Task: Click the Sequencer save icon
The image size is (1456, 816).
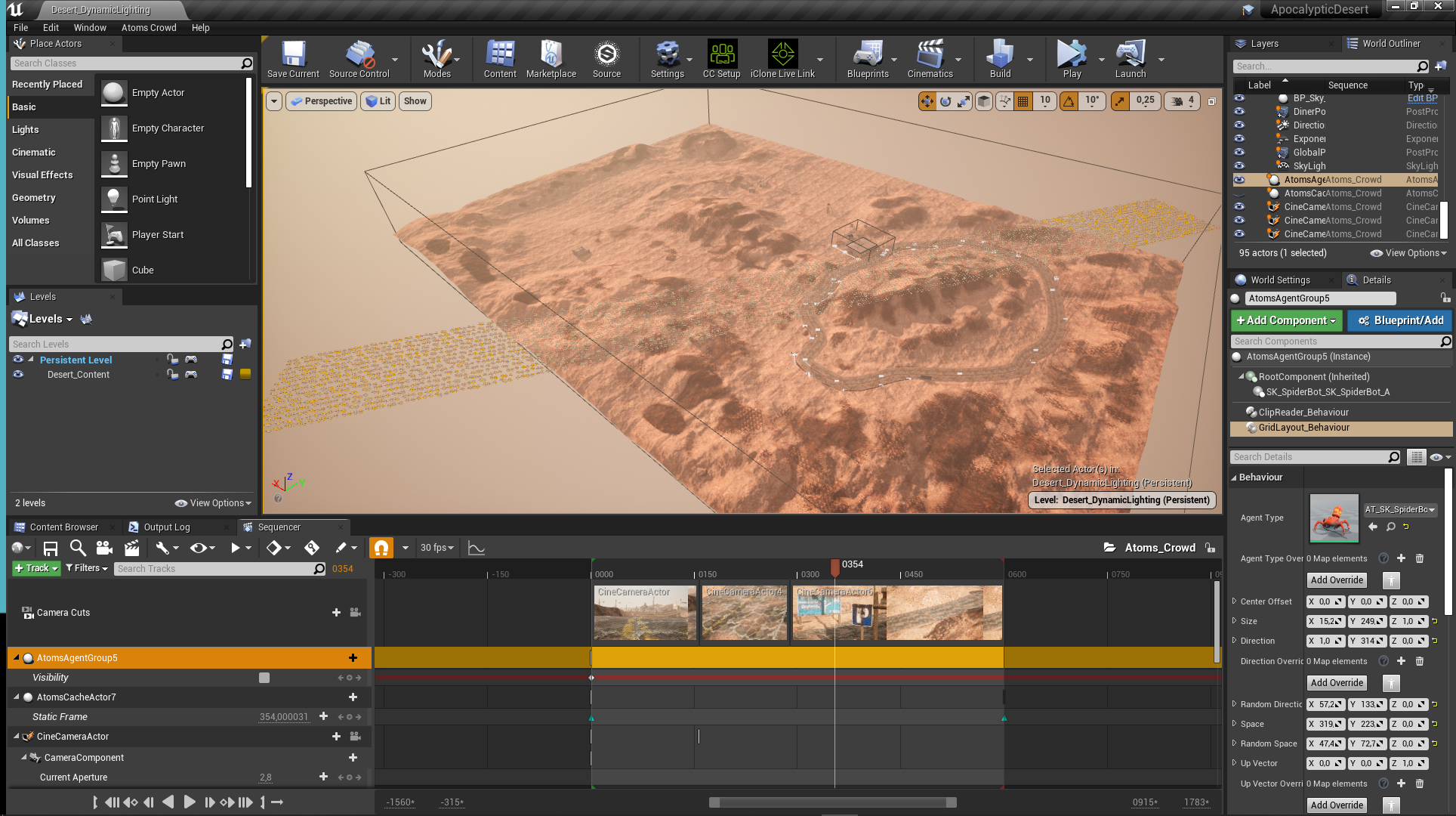Action: 51,548
